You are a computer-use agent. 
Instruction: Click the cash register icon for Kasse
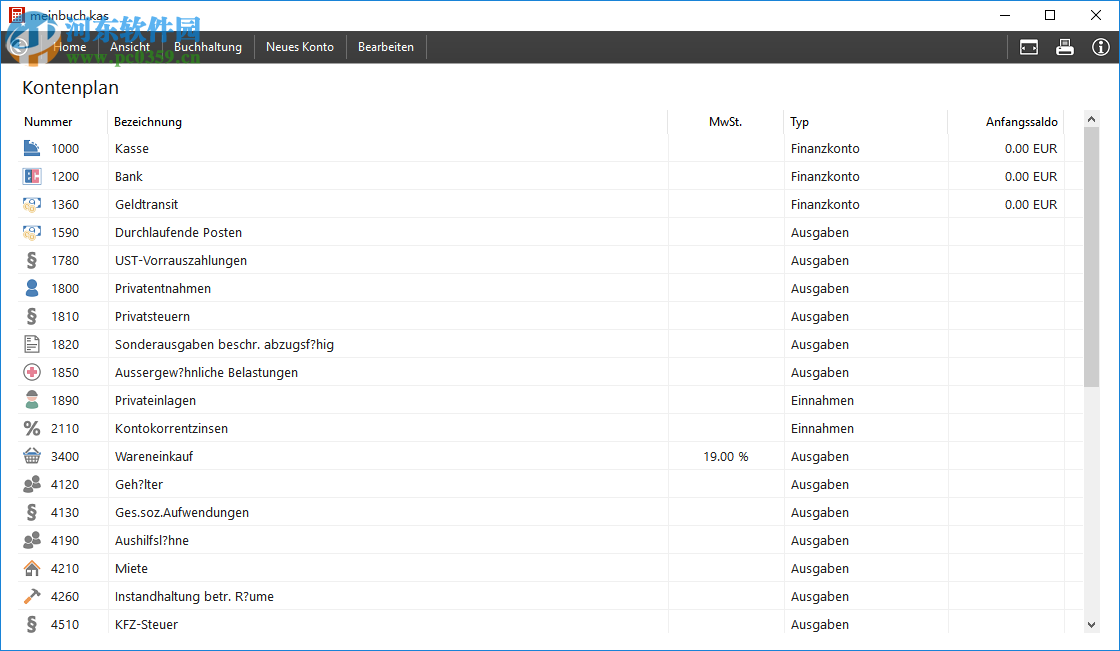point(31,148)
